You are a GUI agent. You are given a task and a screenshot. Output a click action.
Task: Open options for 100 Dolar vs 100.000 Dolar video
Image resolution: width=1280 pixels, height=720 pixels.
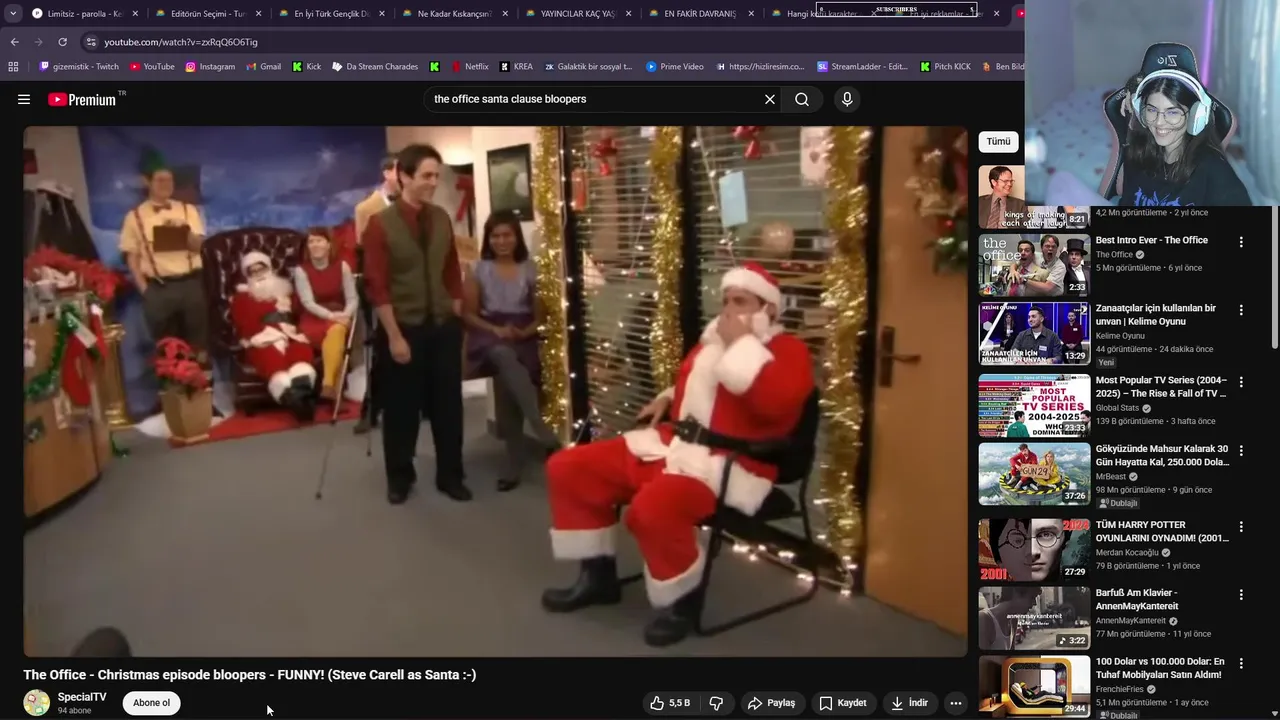click(1241, 663)
